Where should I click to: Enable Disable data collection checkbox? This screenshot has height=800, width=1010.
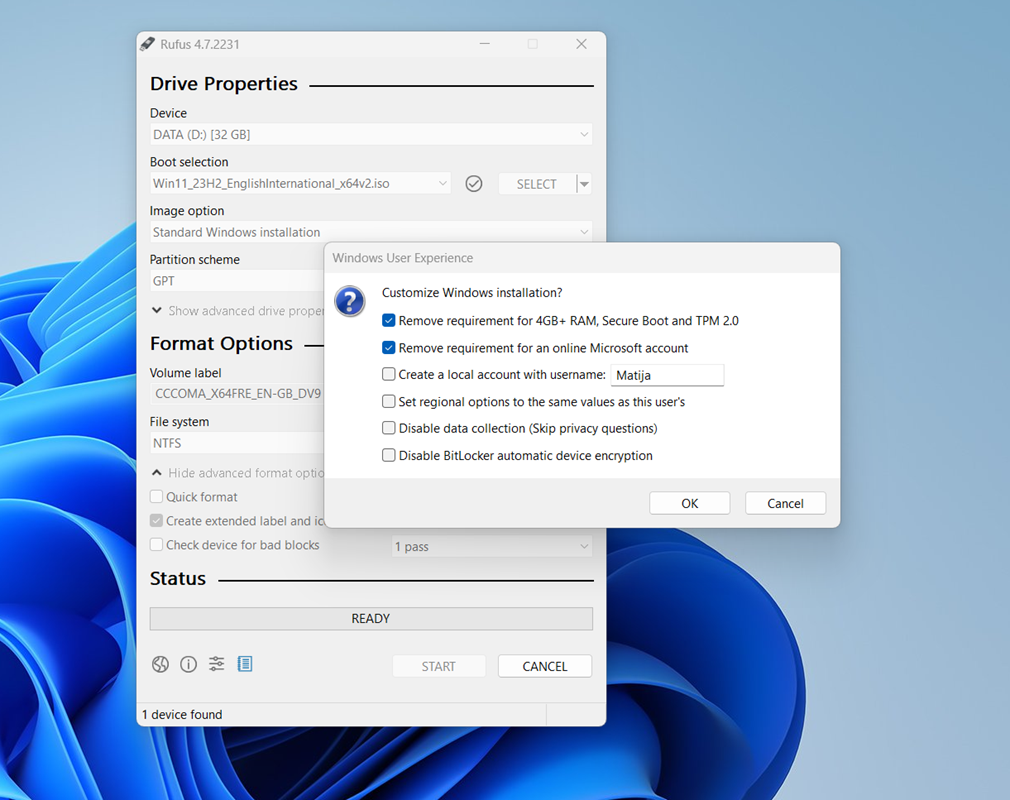tap(388, 428)
